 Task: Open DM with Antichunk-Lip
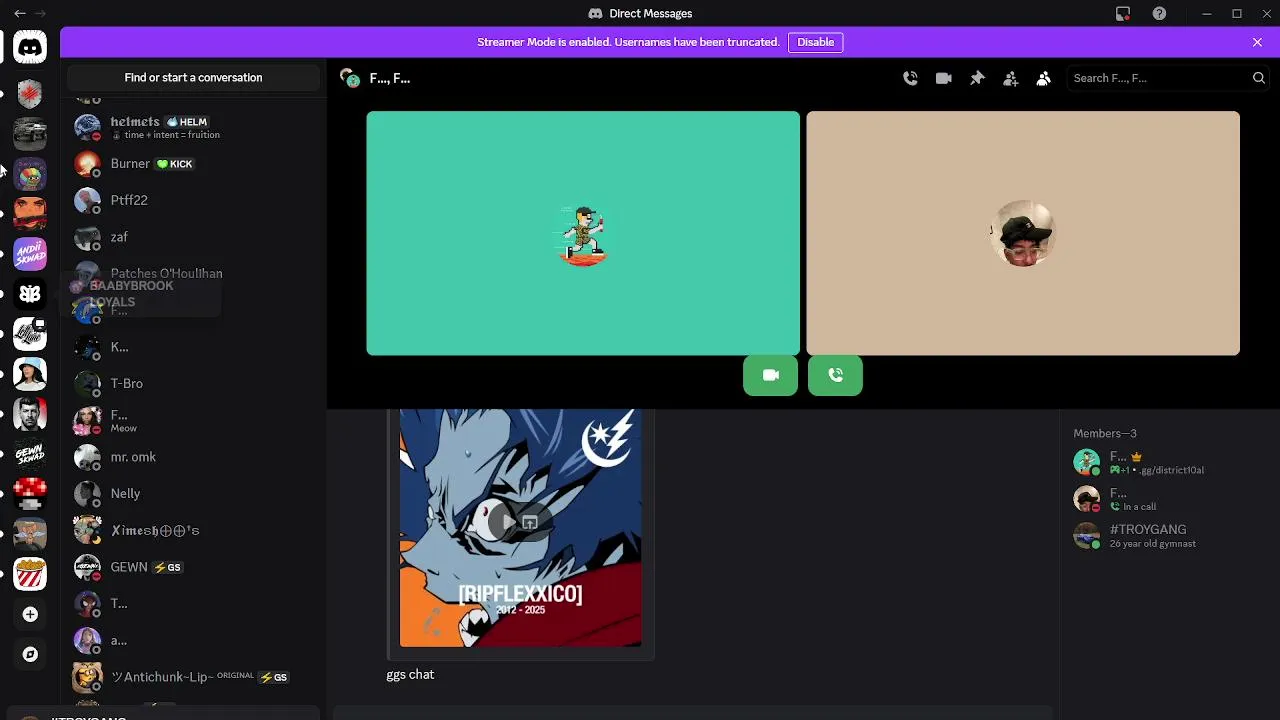click(194, 677)
